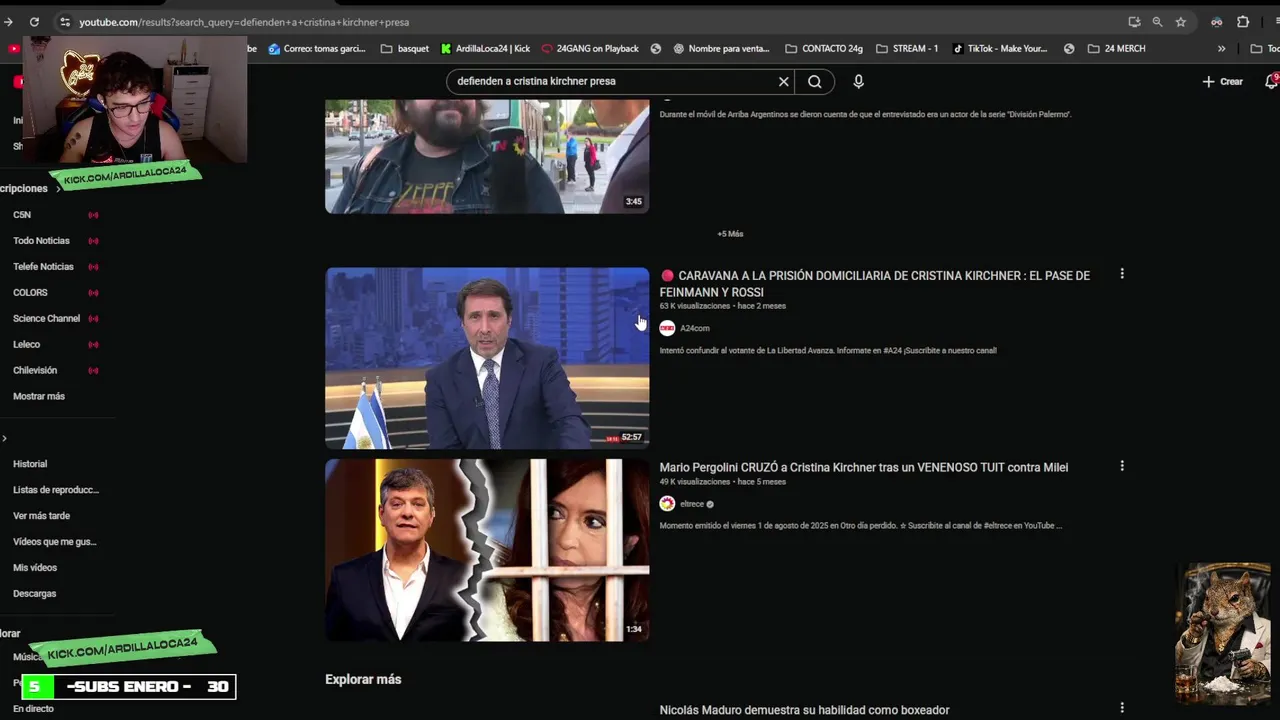Viewport: 1280px width, 720px height.
Task: Open the 'TikTok - Make Your...' bookmark
Action: click(x=1000, y=48)
